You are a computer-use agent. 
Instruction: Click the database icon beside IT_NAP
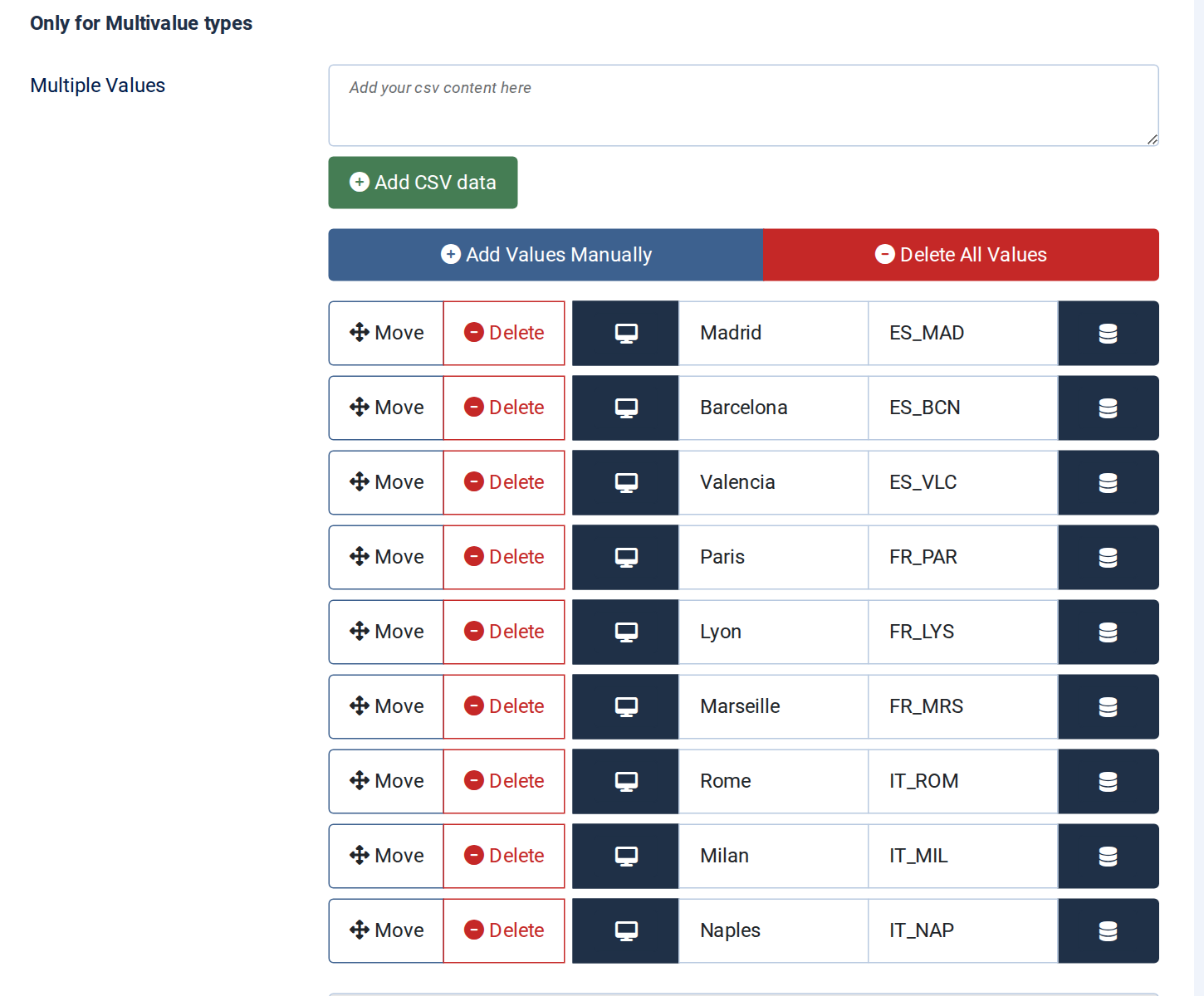[1108, 930]
